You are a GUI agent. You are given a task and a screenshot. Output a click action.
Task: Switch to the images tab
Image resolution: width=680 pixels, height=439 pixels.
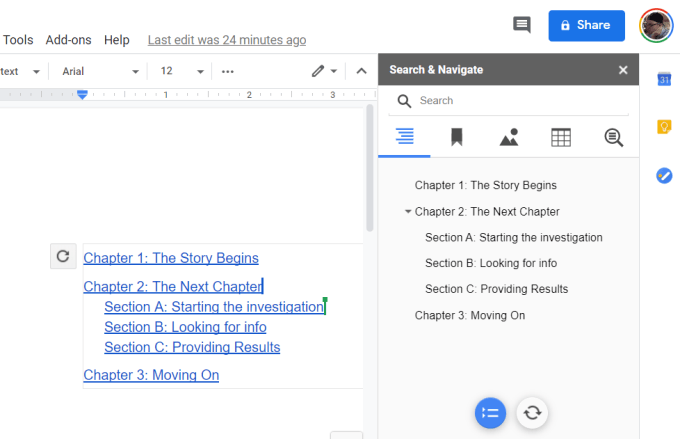[508, 138]
